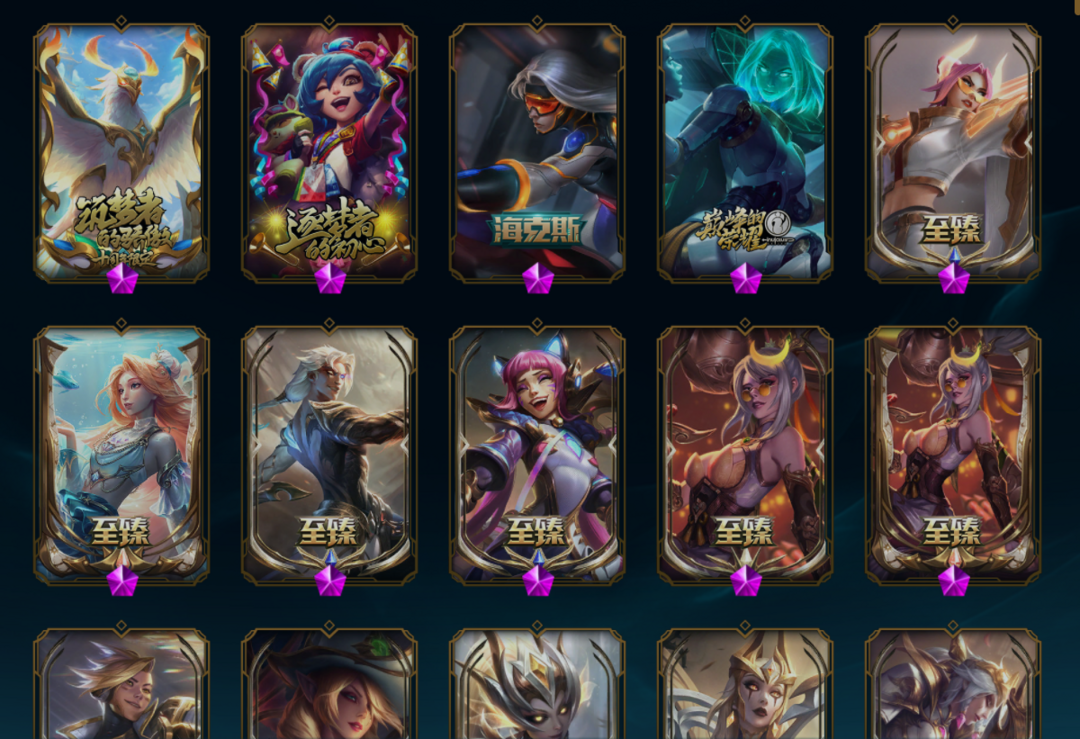Viewport: 1080px width, 739px height.
Task: Open the first crescent-crown woman 至臻 card
Action: click(745, 455)
